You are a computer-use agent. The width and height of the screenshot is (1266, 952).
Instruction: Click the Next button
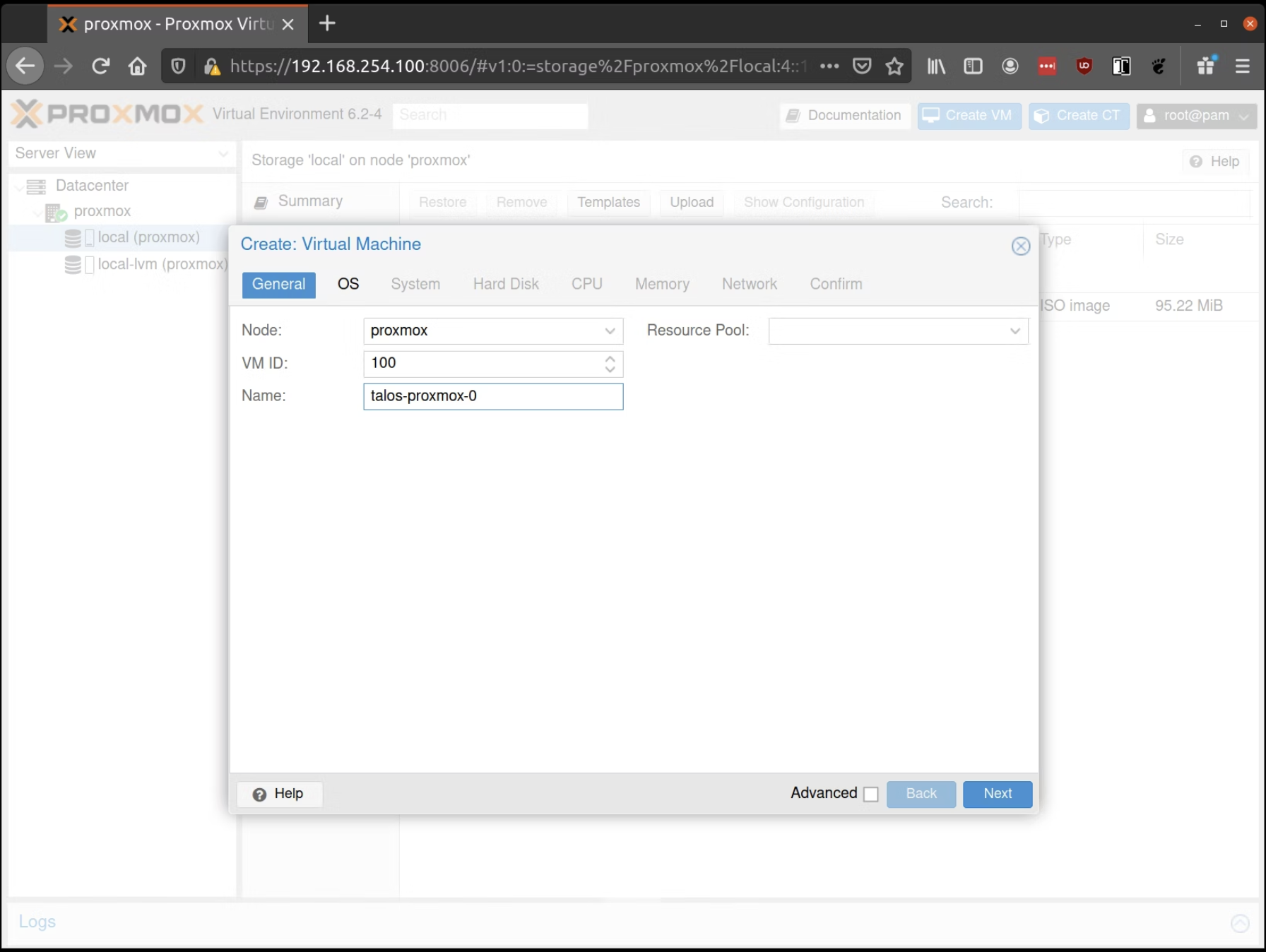pyautogui.click(x=997, y=794)
